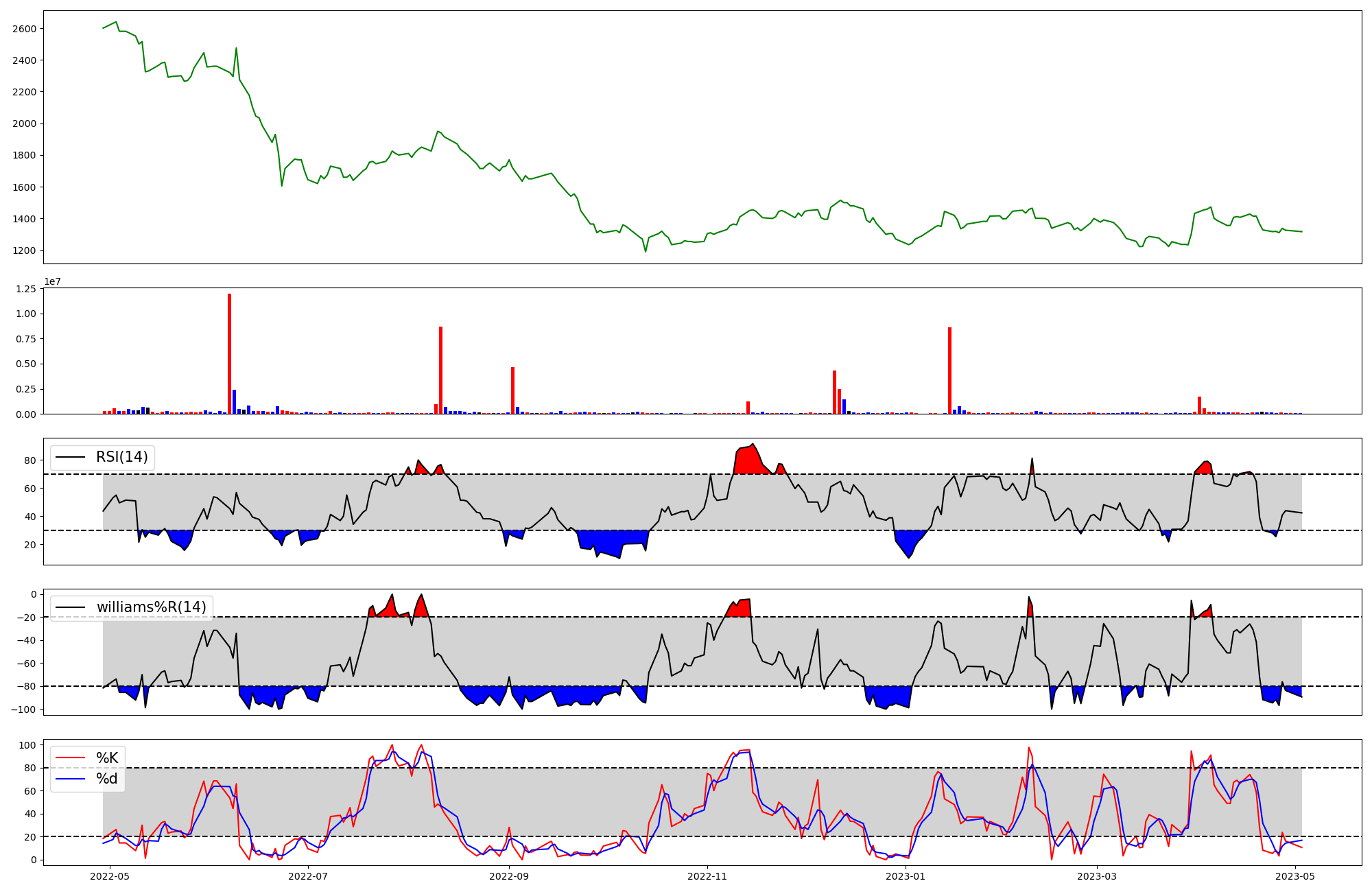Click the 2023-01 x-axis date label
Screen dimensions: 1372x892
tap(906, 876)
